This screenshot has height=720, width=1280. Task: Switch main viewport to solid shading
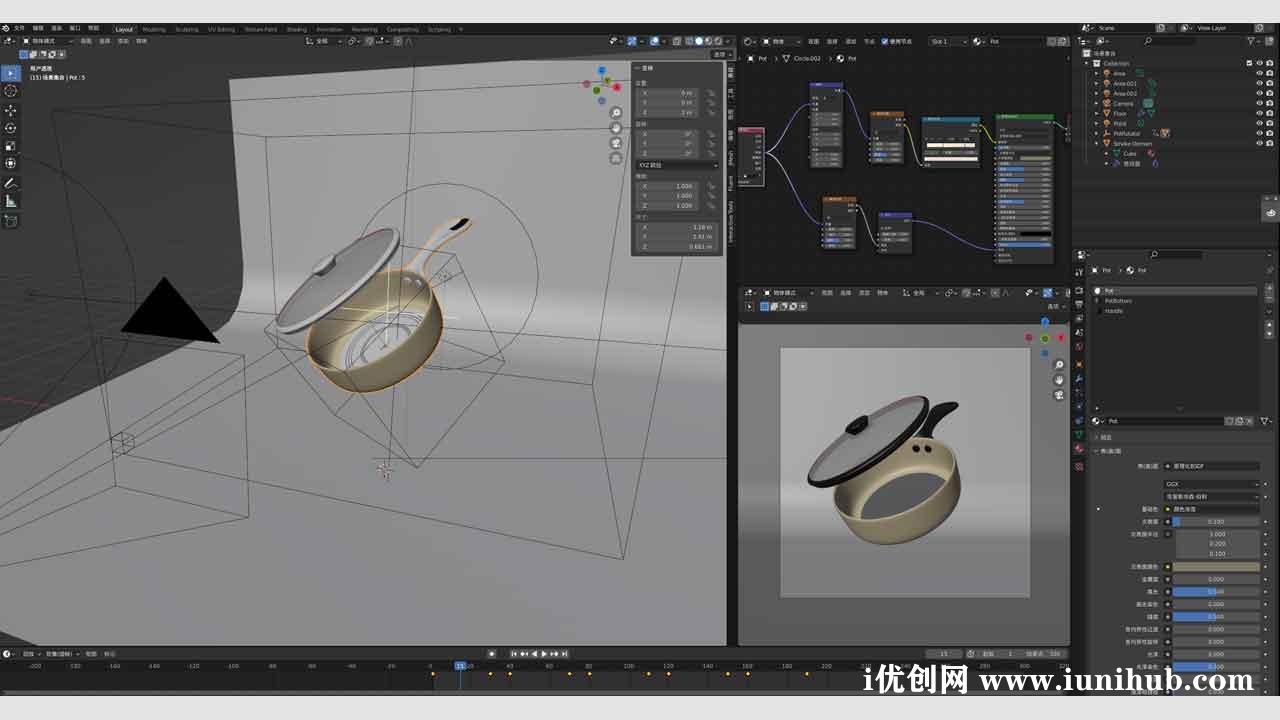tap(699, 41)
